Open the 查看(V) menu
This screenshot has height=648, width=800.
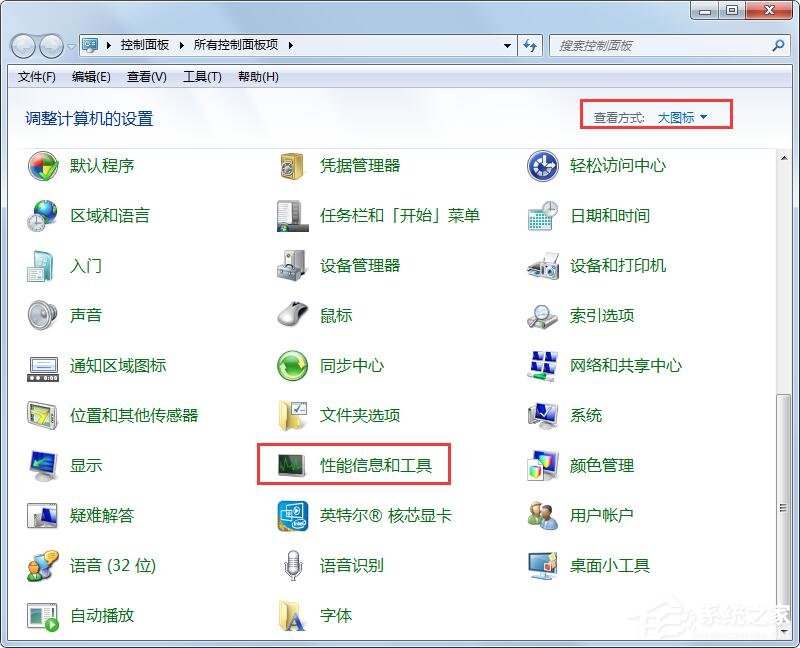[146, 76]
